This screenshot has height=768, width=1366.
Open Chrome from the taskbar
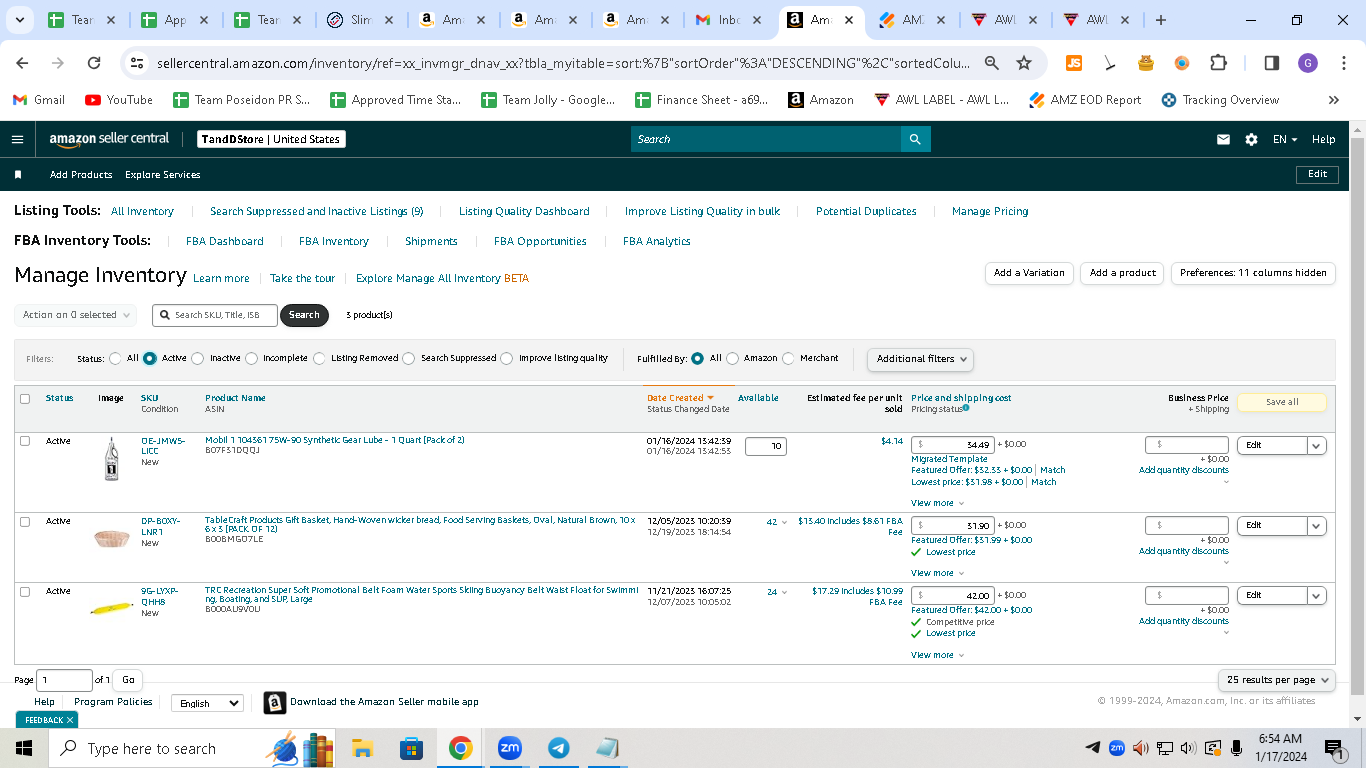[460, 748]
